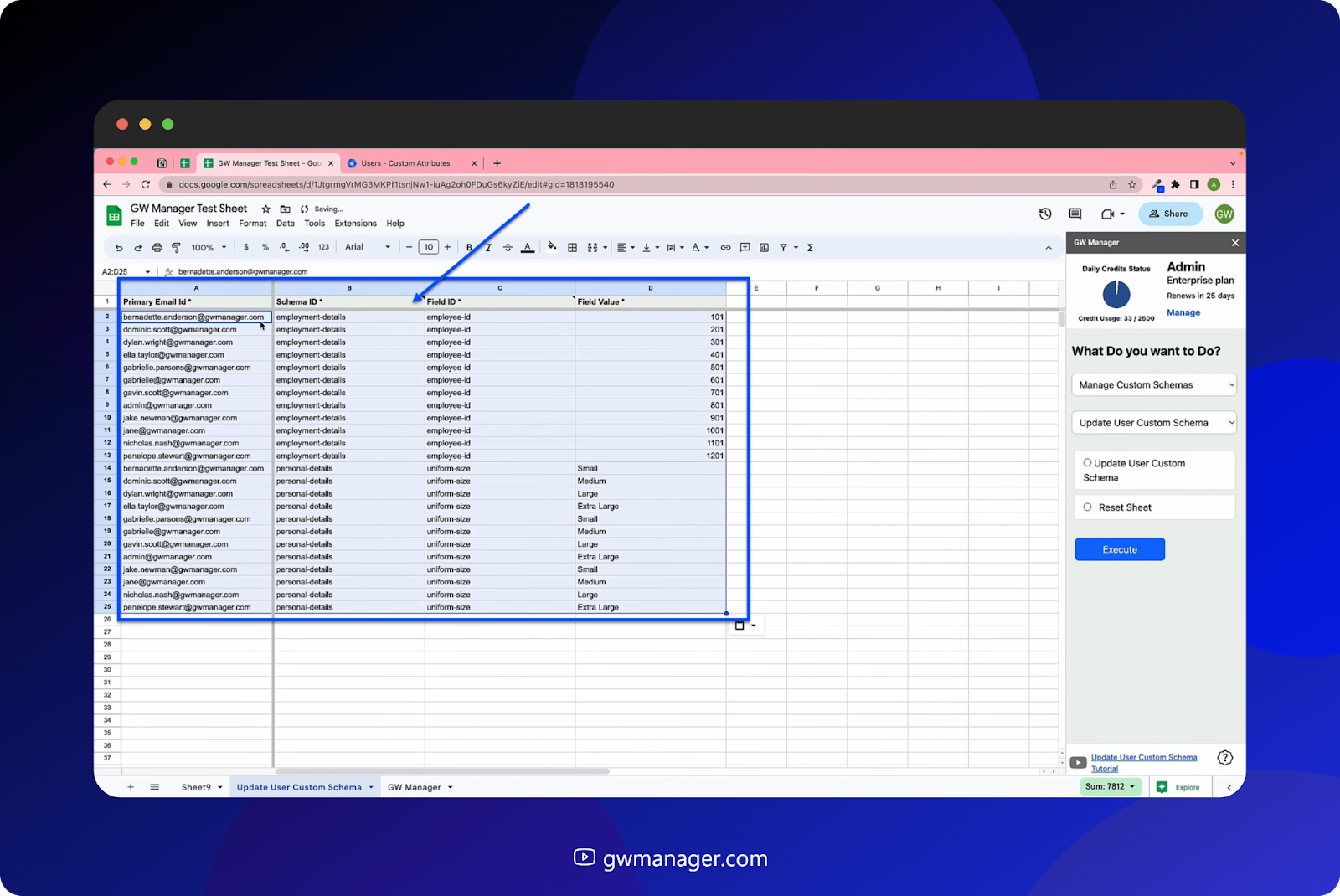1340x896 pixels.
Task: Open the zoom 100% dropdown
Action: (x=209, y=248)
